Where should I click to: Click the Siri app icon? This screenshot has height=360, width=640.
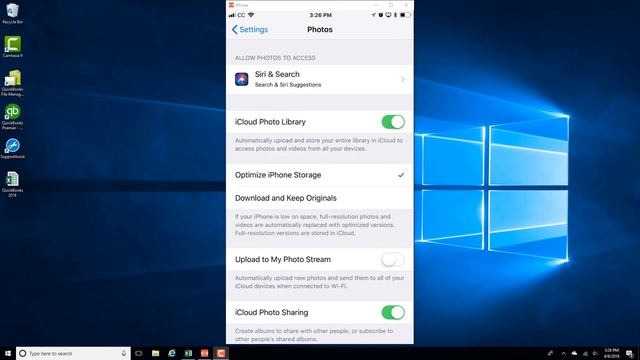[242, 79]
